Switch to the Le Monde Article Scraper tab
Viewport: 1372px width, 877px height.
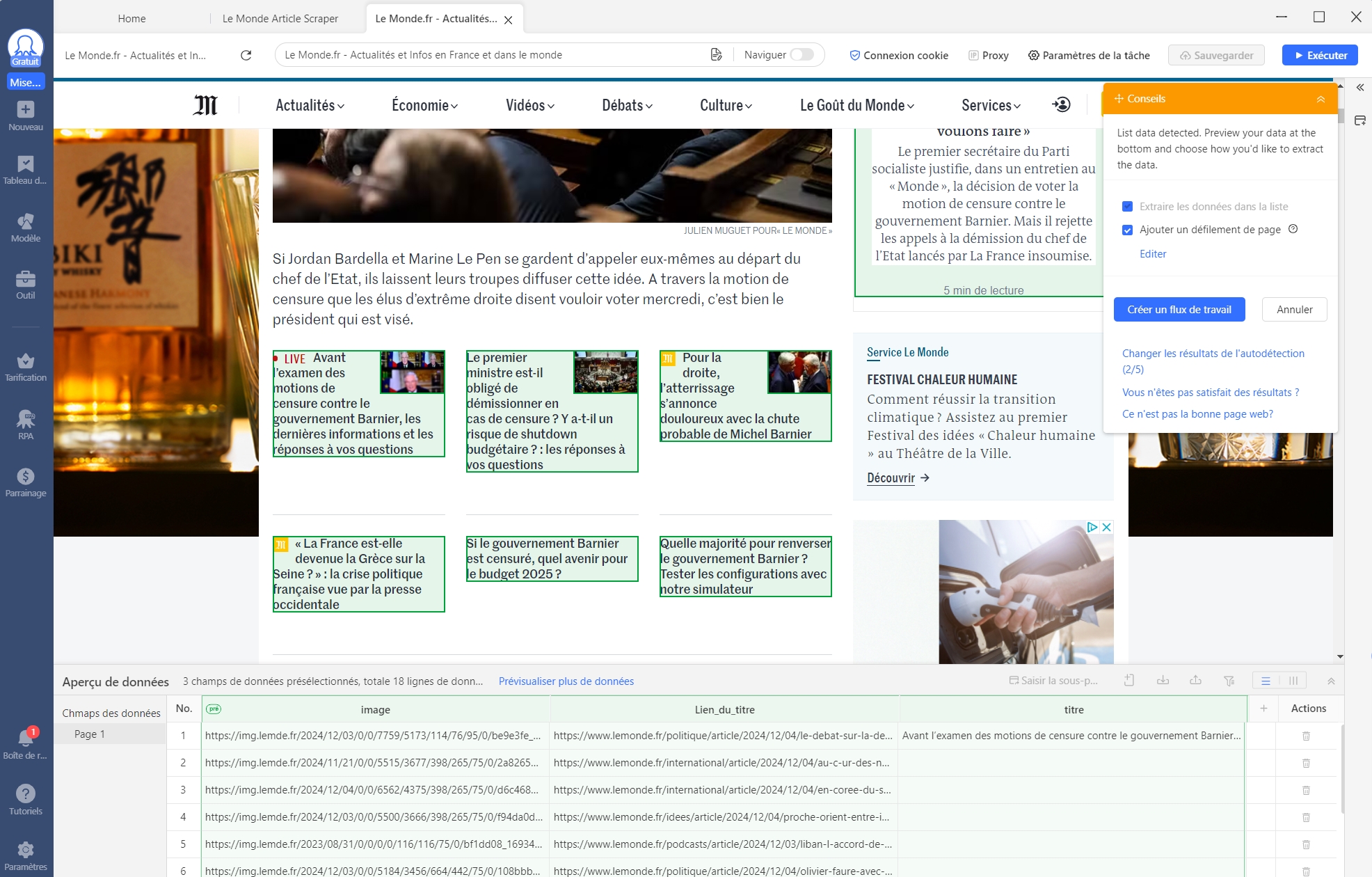tap(280, 19)
